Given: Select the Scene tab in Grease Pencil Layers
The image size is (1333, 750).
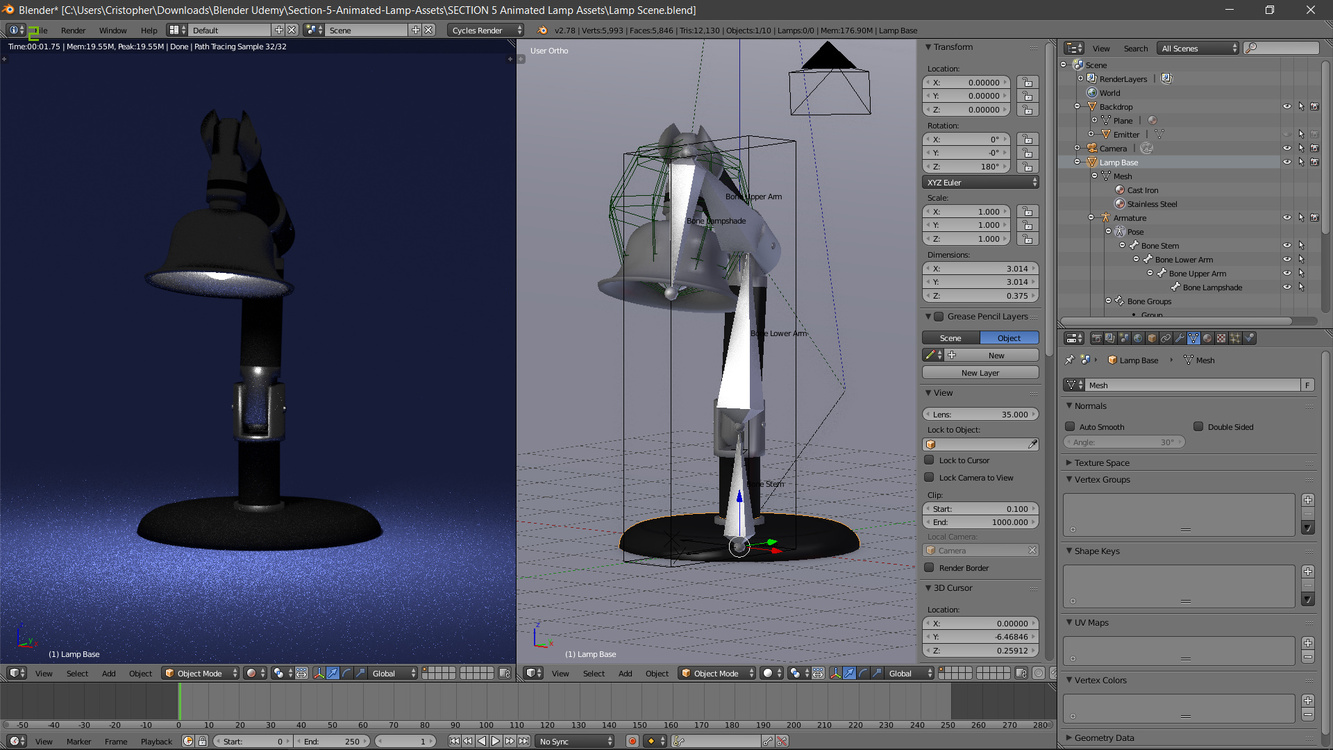Looking at the screenshot, I should pos(951,338).
